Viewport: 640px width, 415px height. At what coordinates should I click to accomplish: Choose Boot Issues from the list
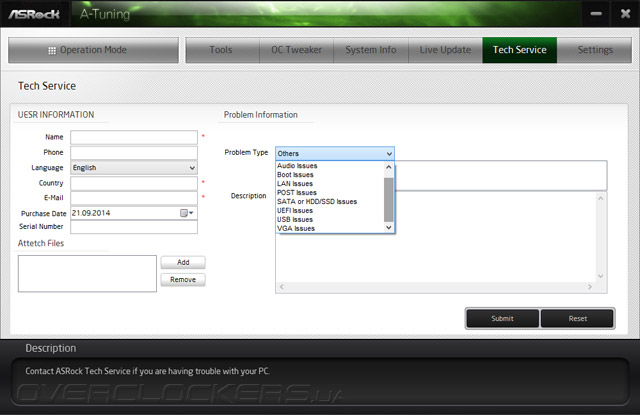[330, 175]
